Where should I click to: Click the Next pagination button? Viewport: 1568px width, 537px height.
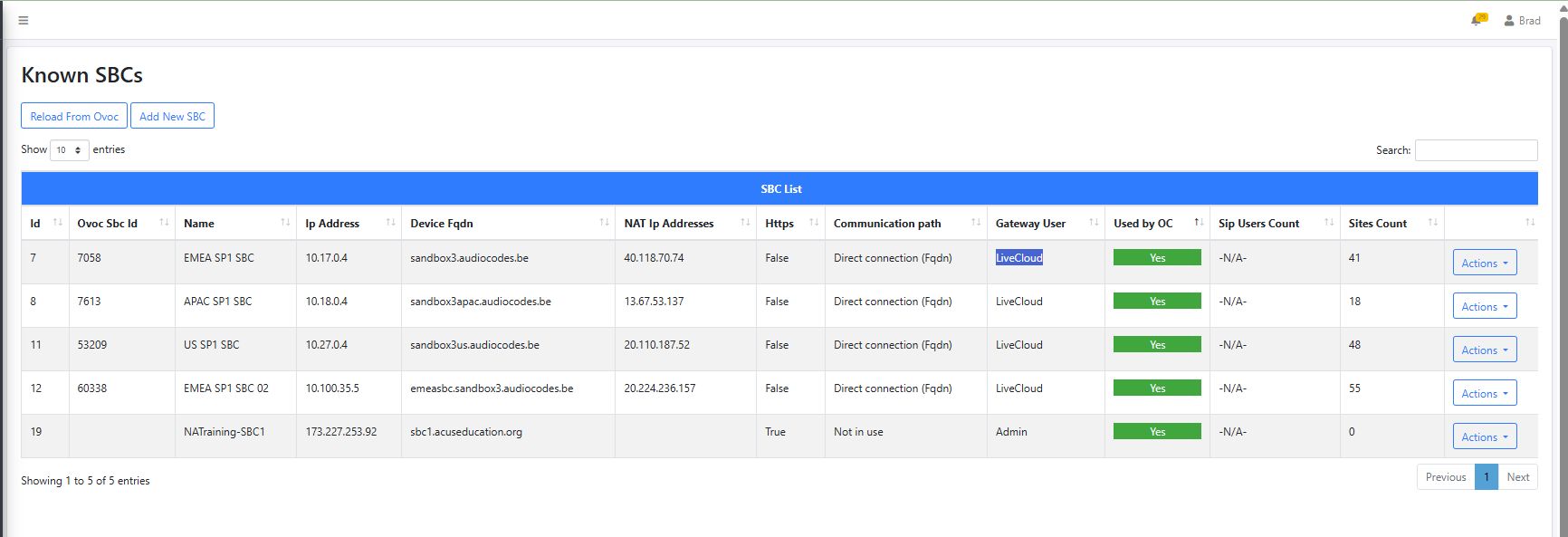1517,477
